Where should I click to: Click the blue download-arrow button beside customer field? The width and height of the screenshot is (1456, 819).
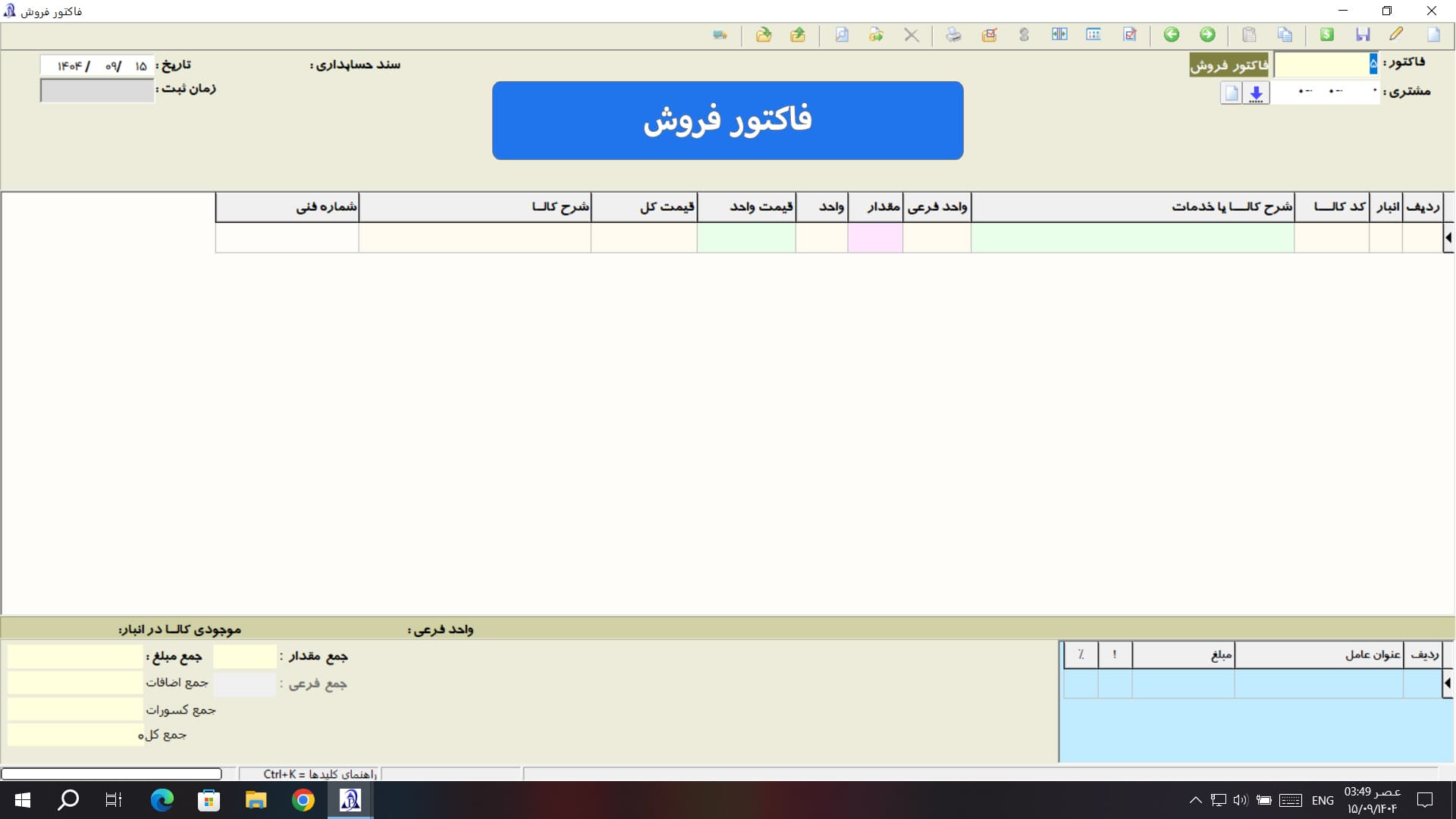[1257, 93]
